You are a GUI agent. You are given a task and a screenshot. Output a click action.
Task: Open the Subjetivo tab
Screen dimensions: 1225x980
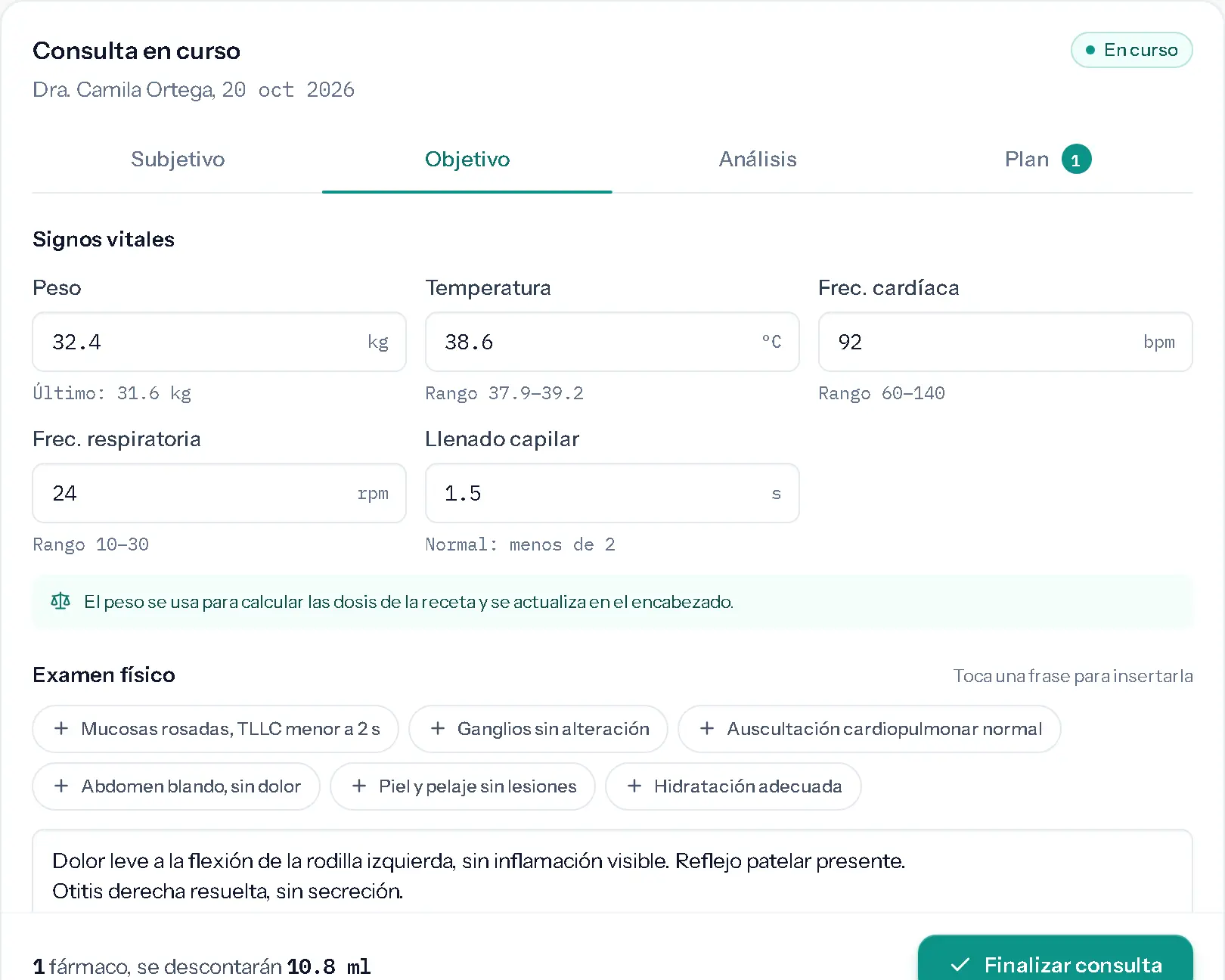[x=178, y=160]
